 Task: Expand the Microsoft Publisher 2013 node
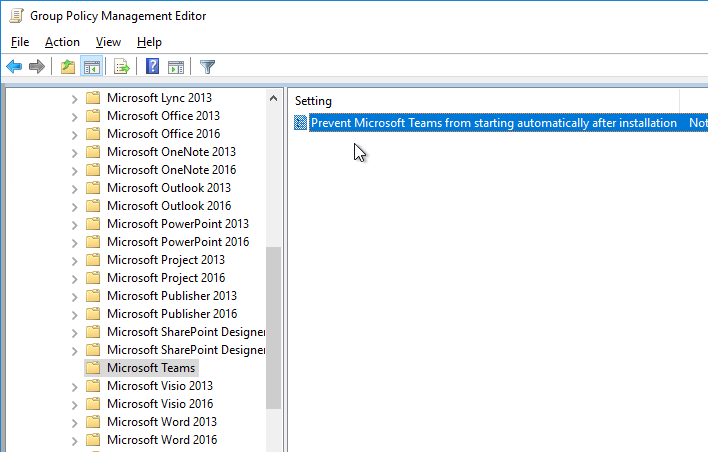point(75,297)
